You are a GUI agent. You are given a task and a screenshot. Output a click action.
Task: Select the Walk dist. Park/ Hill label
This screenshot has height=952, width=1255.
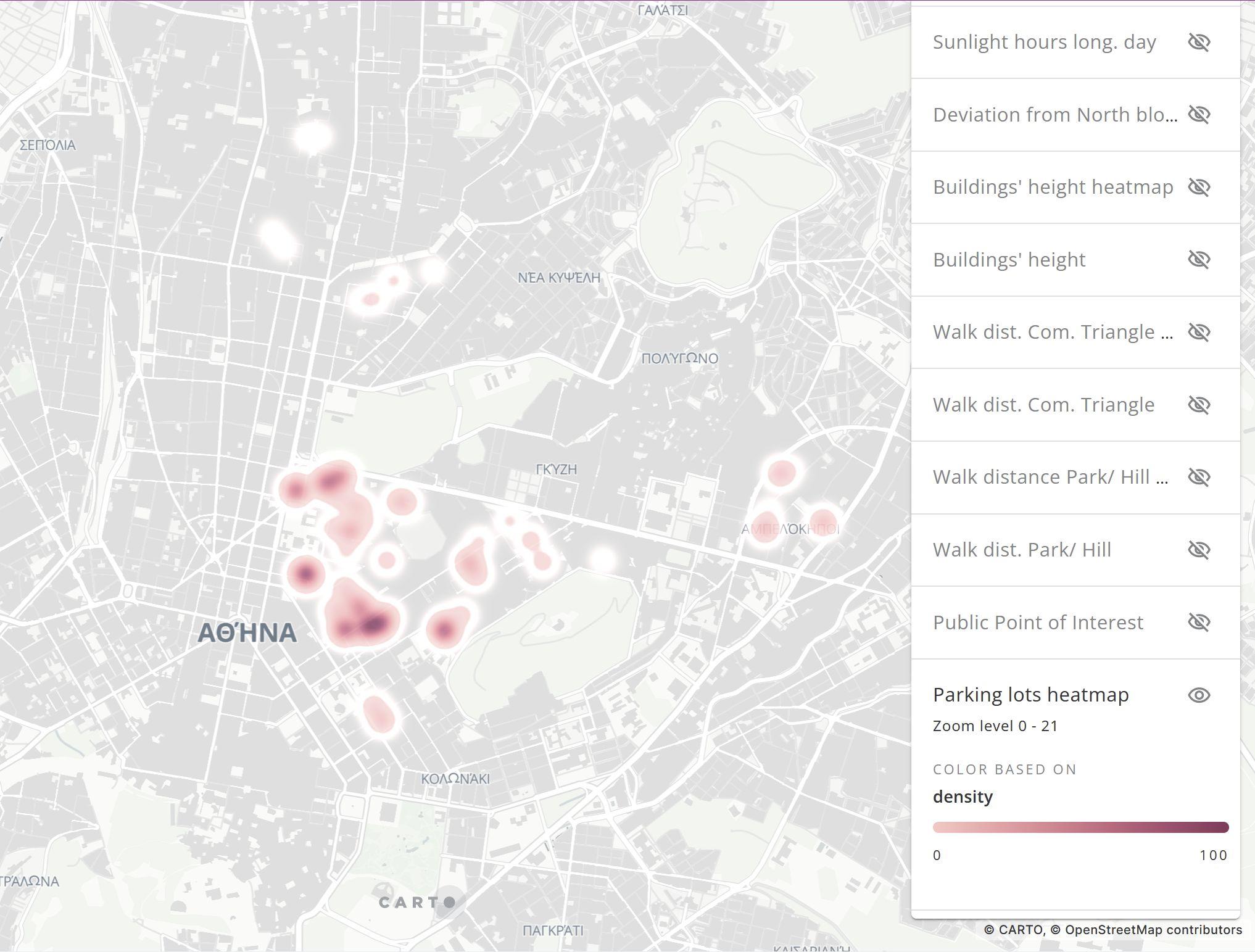click(1022, 550)
